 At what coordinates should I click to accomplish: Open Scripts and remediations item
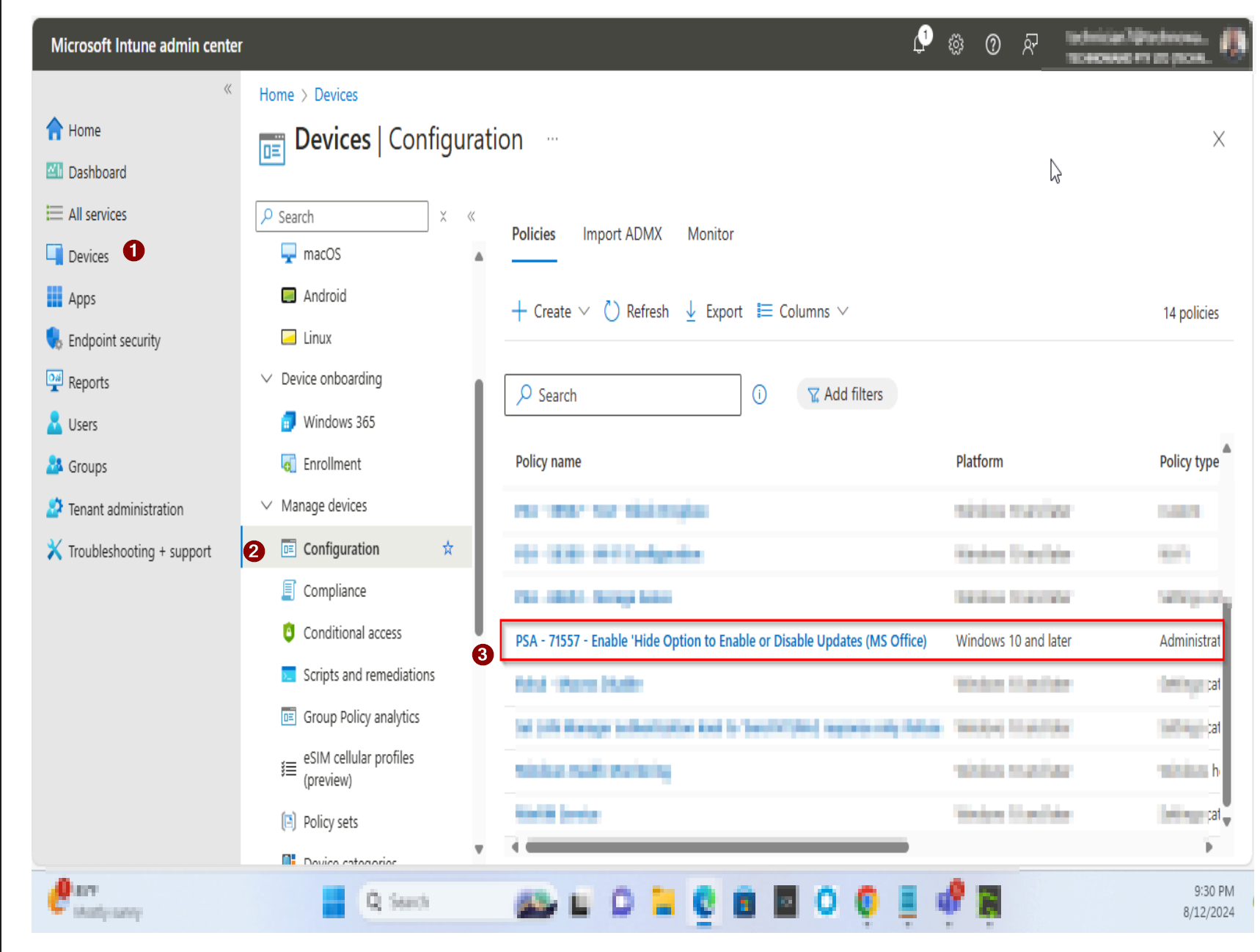[358, 675]
